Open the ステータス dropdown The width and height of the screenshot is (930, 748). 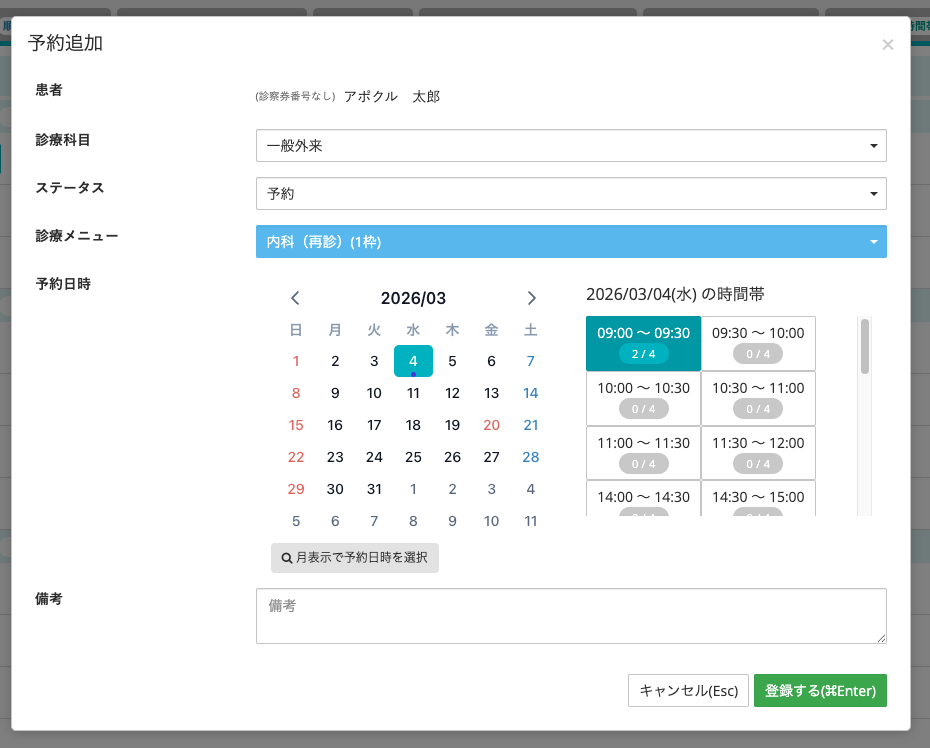pos(571,194)
